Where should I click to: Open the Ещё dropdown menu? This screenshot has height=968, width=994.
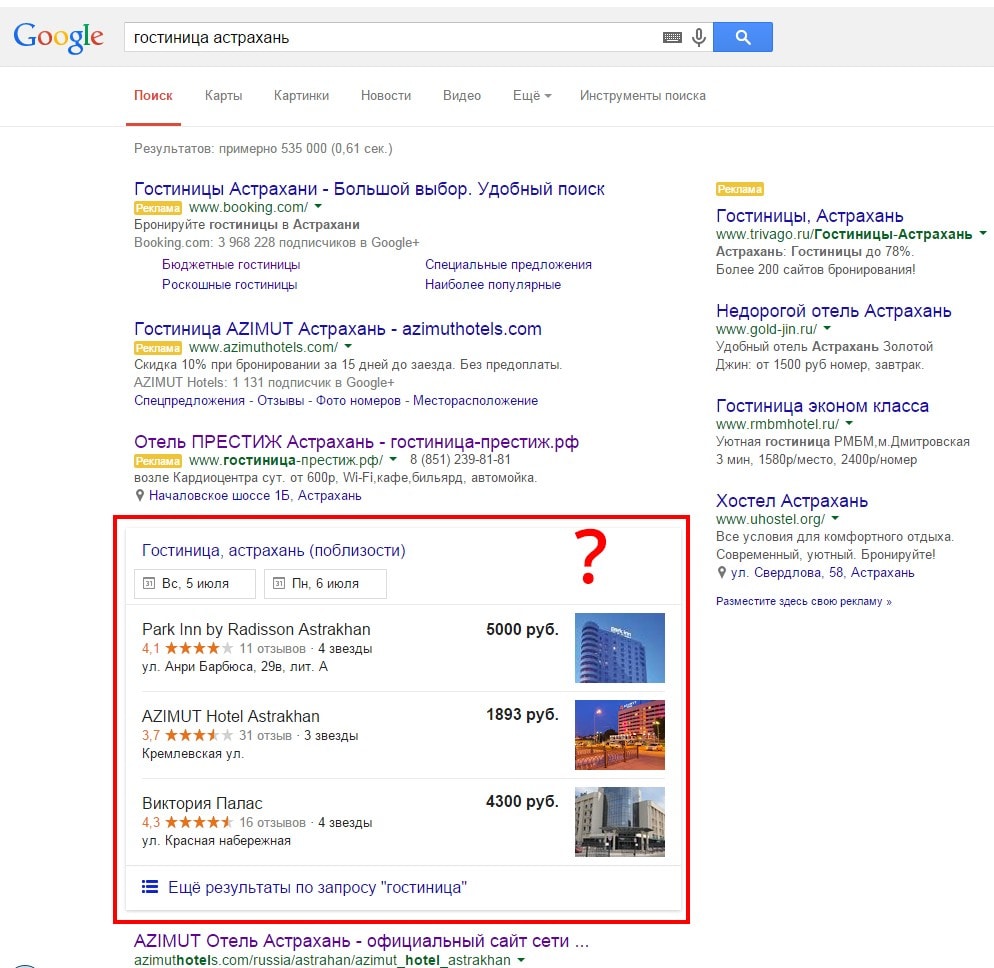532,96
